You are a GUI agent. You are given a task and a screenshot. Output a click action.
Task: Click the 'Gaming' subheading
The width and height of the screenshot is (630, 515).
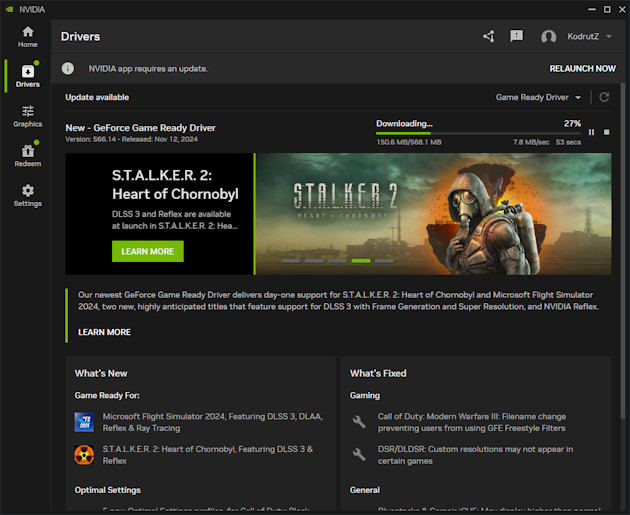(x=364, y=395)
